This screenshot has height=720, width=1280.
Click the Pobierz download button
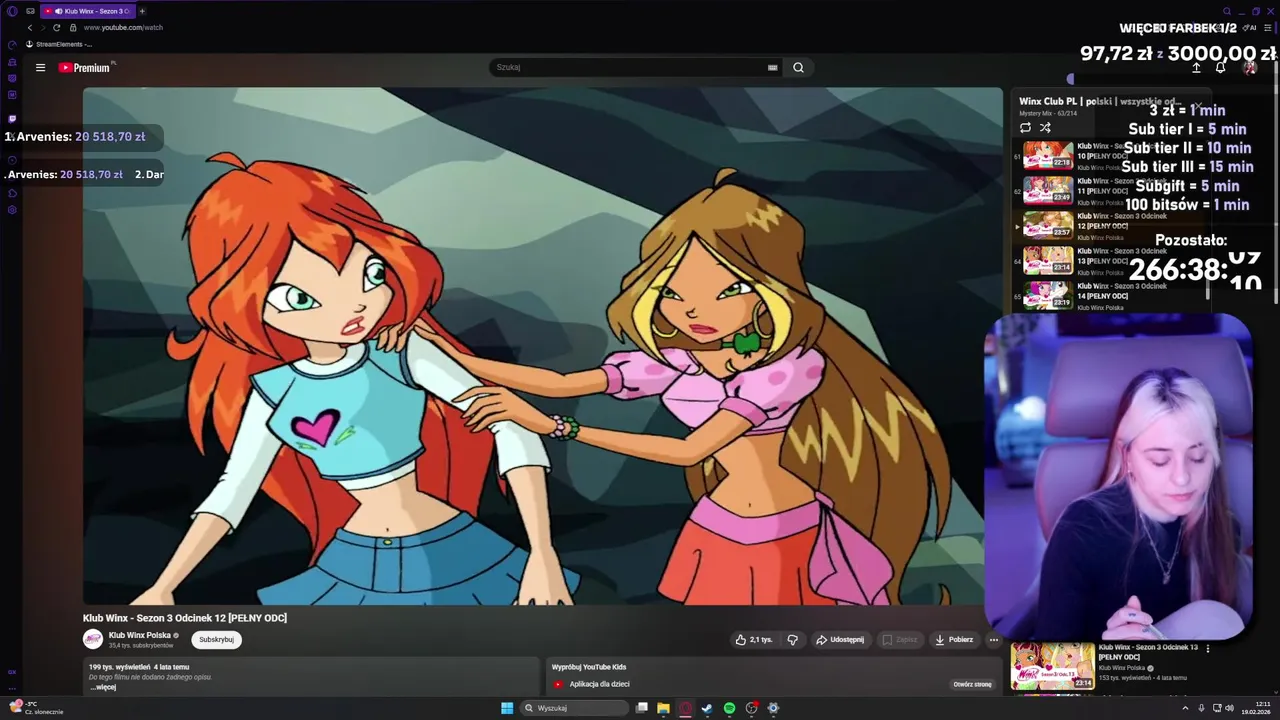coord(954,640)
